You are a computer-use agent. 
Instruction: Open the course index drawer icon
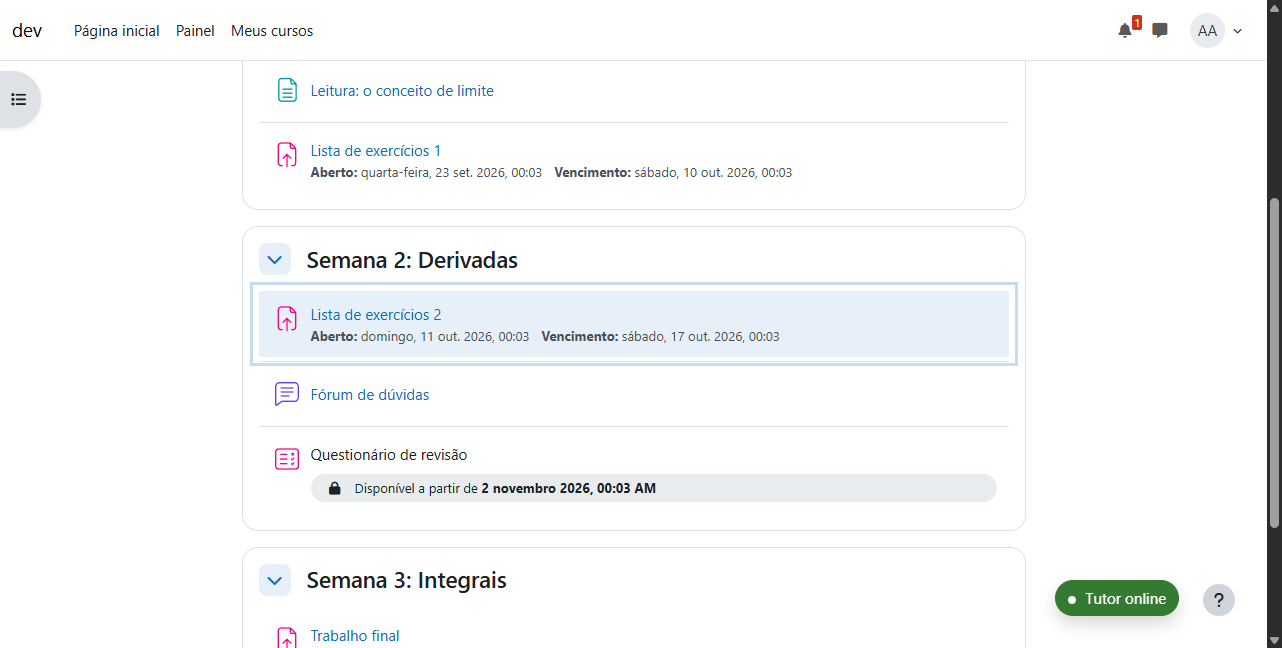click(x=18, y=99)
